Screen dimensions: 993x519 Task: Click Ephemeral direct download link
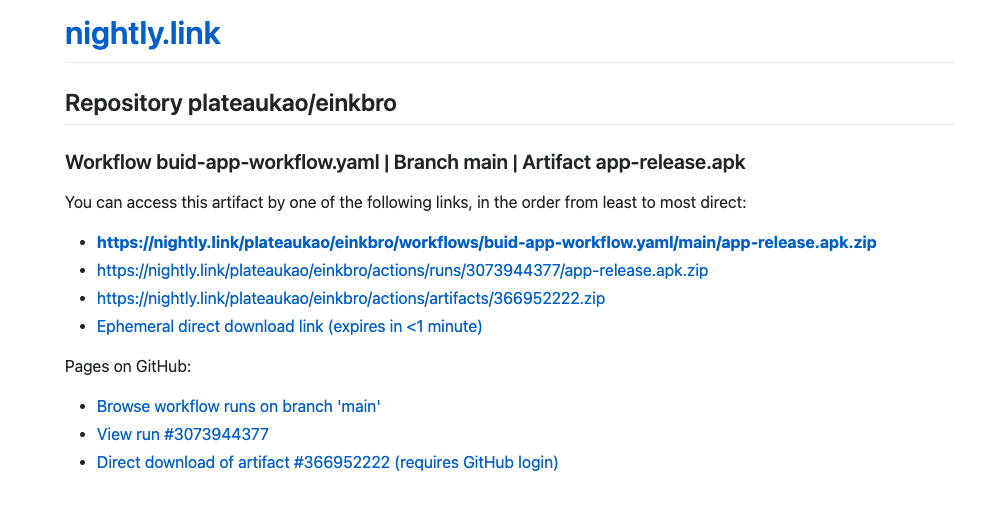click(x=289, y=327)
